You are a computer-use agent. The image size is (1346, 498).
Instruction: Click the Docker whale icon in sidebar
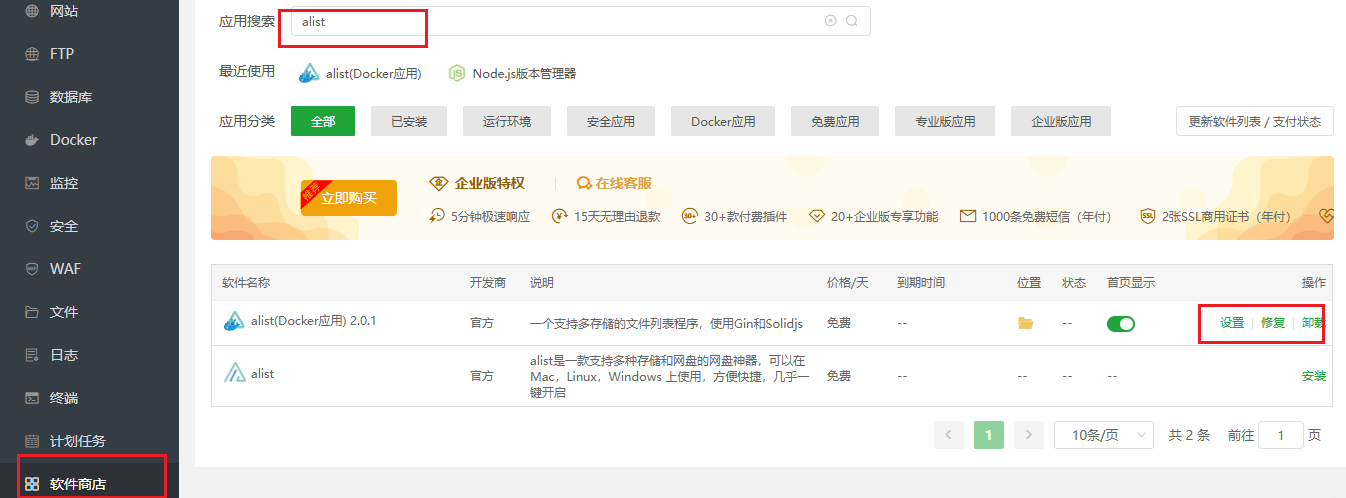32,140
